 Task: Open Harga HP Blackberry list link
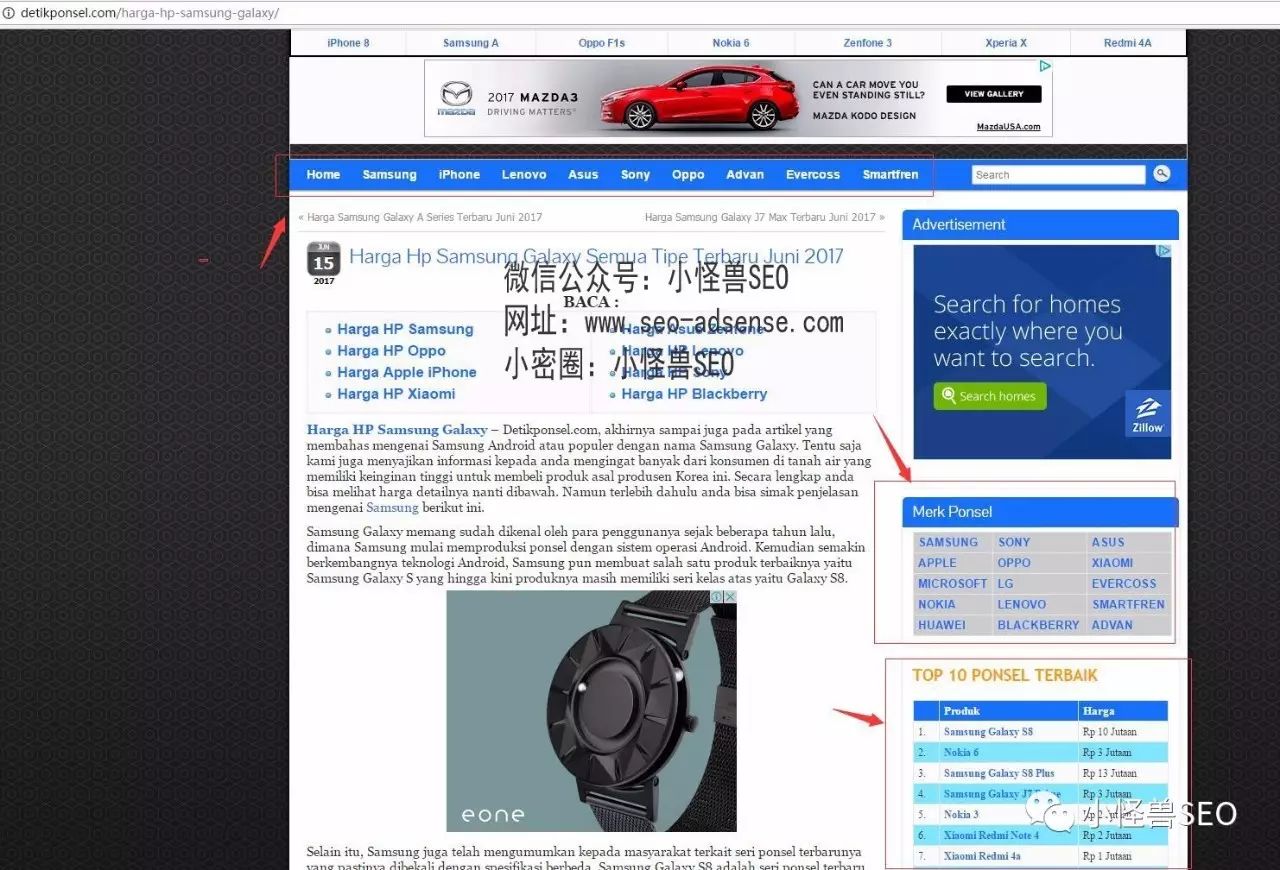[x=694, y=394]
